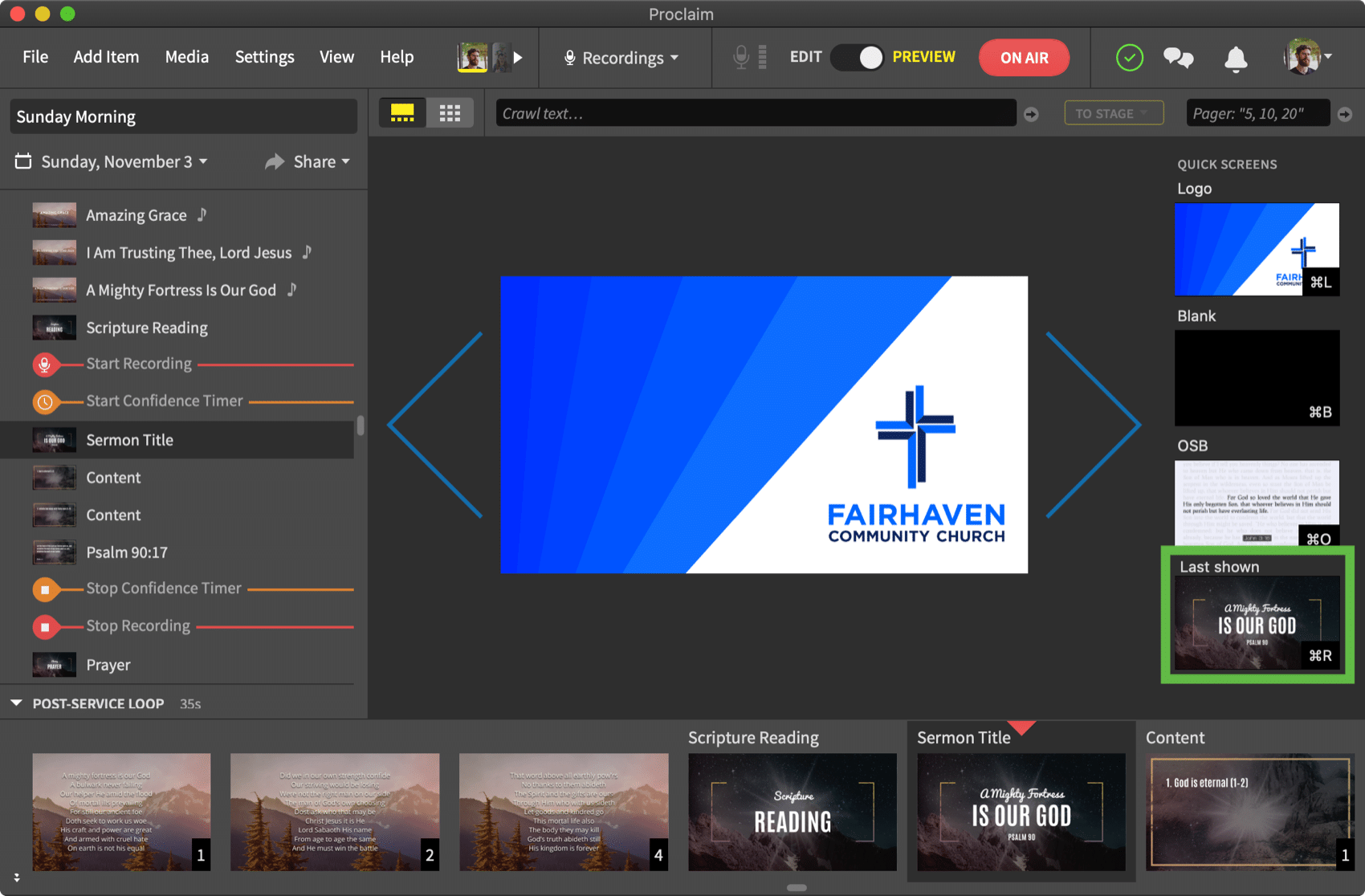Image resolution: width=1365 pixels, height=896 pixels.
Task: Click the Sunday Morning presentation title field
Action: pos(183,116)
